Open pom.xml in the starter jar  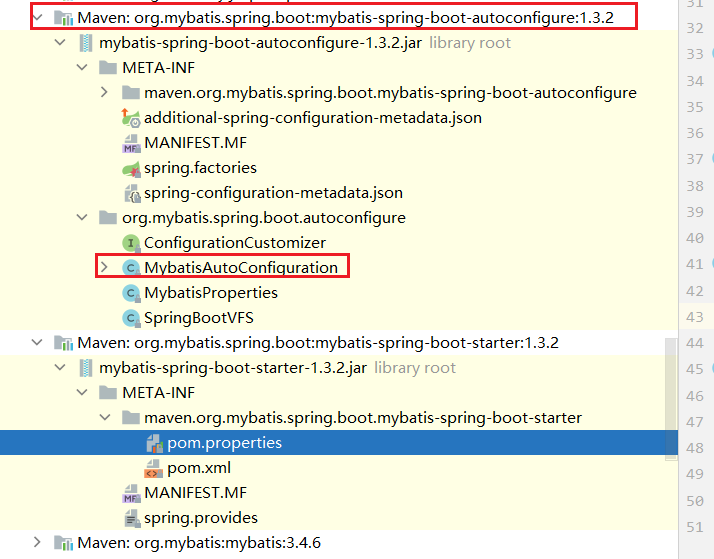199,468
